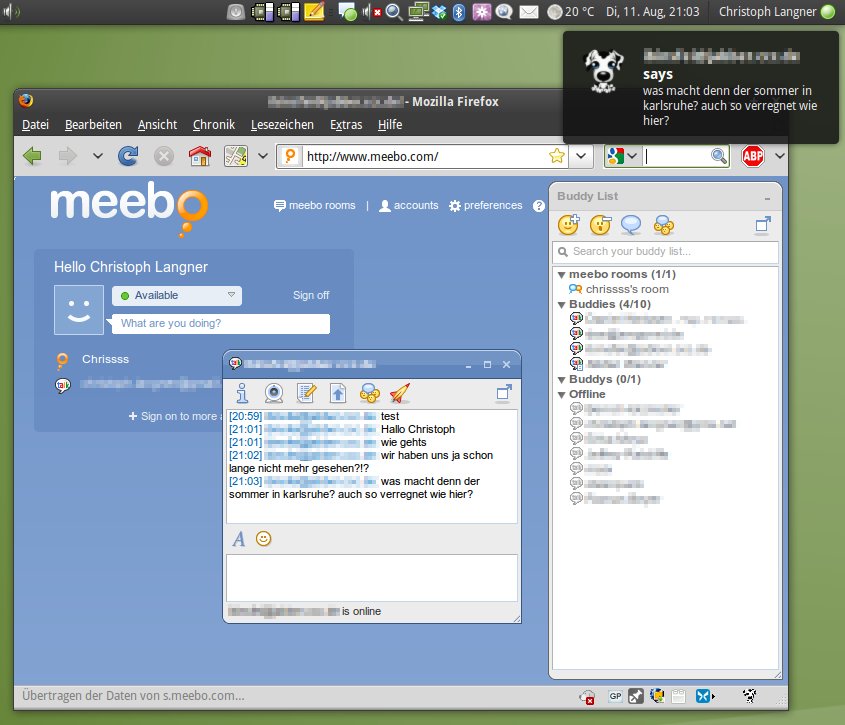Image resolution: width=845 pixels, height=725 pixels.
Task: Click the chat message input box
Action: click(372, 578)
